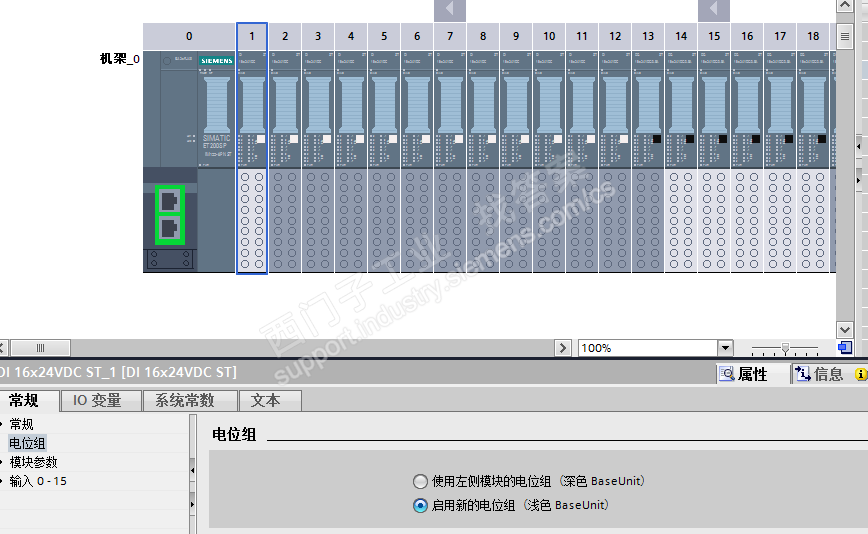Select the DI module in slot 1
This screenshot has height=534, width=868.
tap(252, 162)
